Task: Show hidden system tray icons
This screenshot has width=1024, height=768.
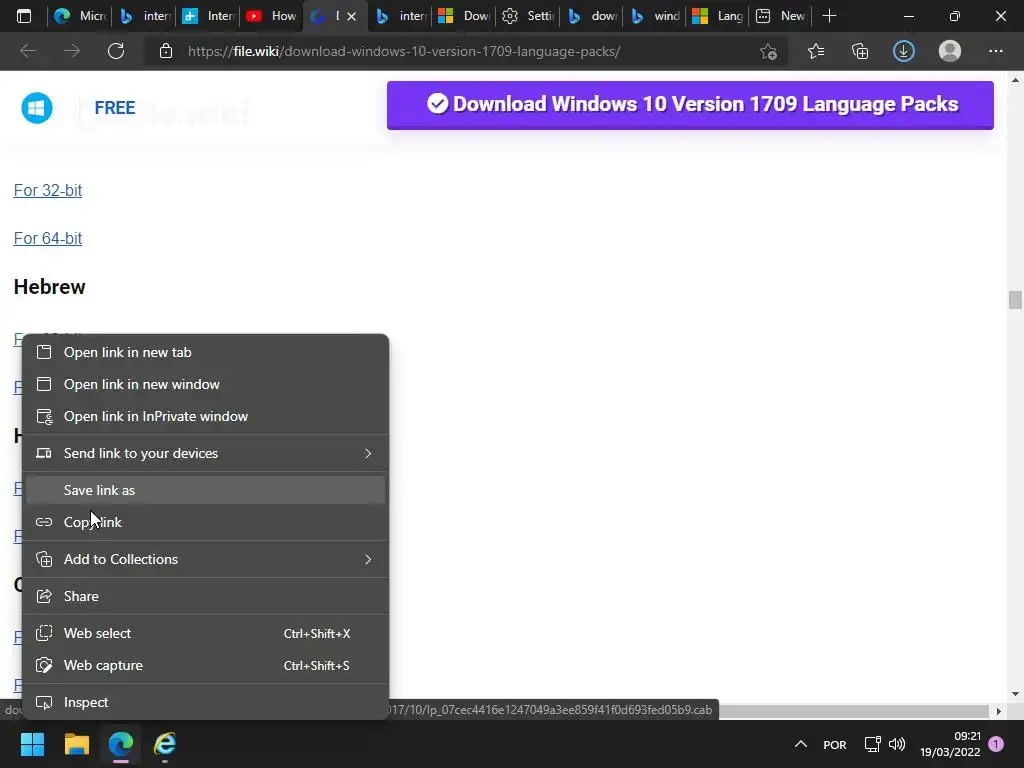Action: (801, 744)
